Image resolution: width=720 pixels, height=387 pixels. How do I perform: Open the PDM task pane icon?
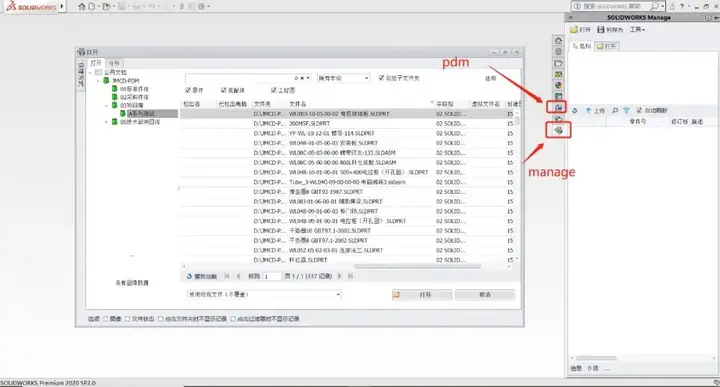[x=558, y=107]
